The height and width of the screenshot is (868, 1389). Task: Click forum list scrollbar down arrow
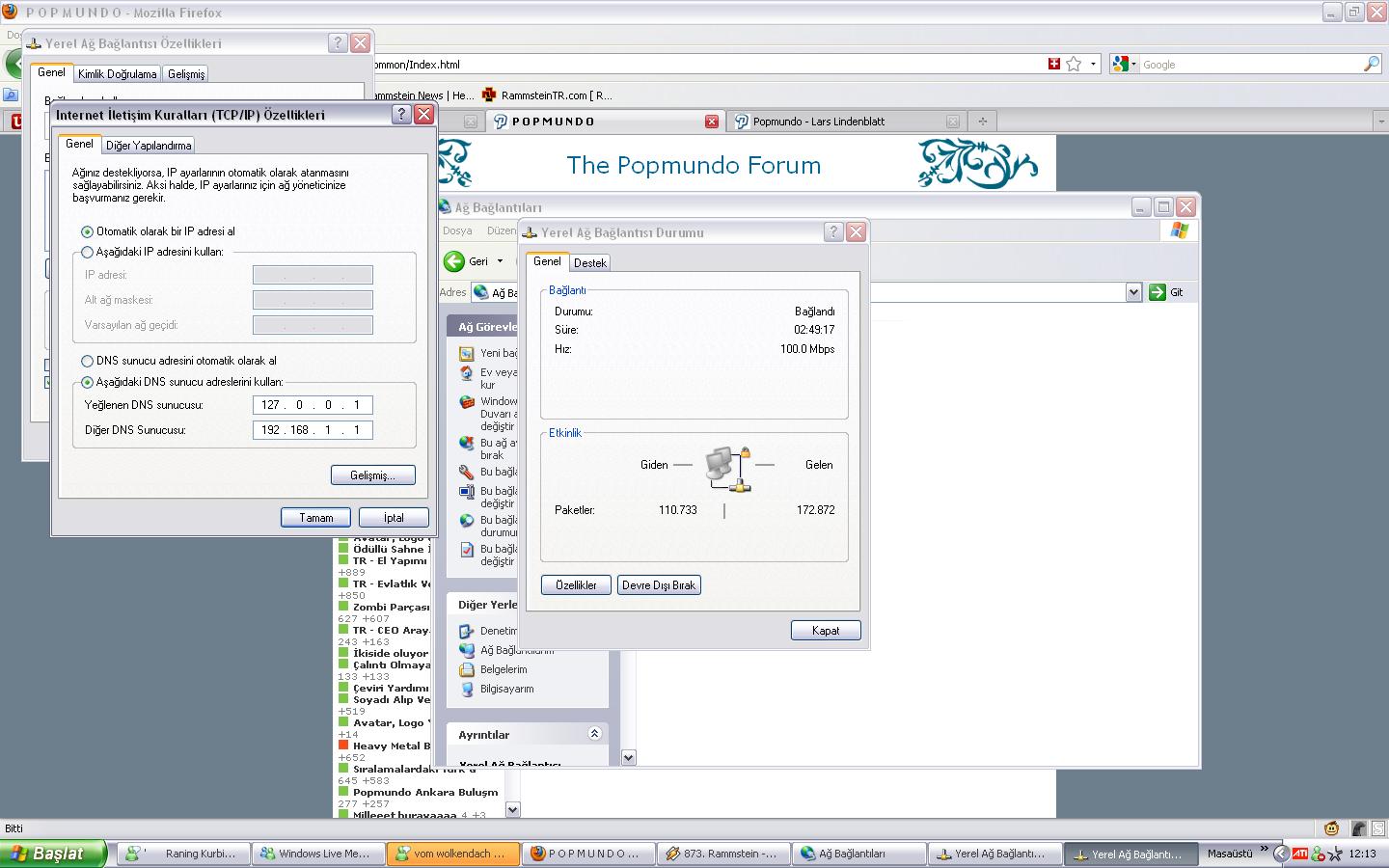click(512, 810)
